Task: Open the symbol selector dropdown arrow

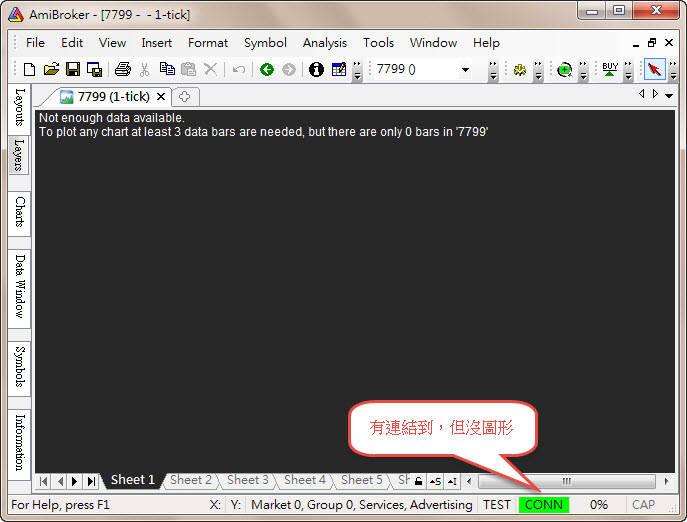Action: point(465,70)
